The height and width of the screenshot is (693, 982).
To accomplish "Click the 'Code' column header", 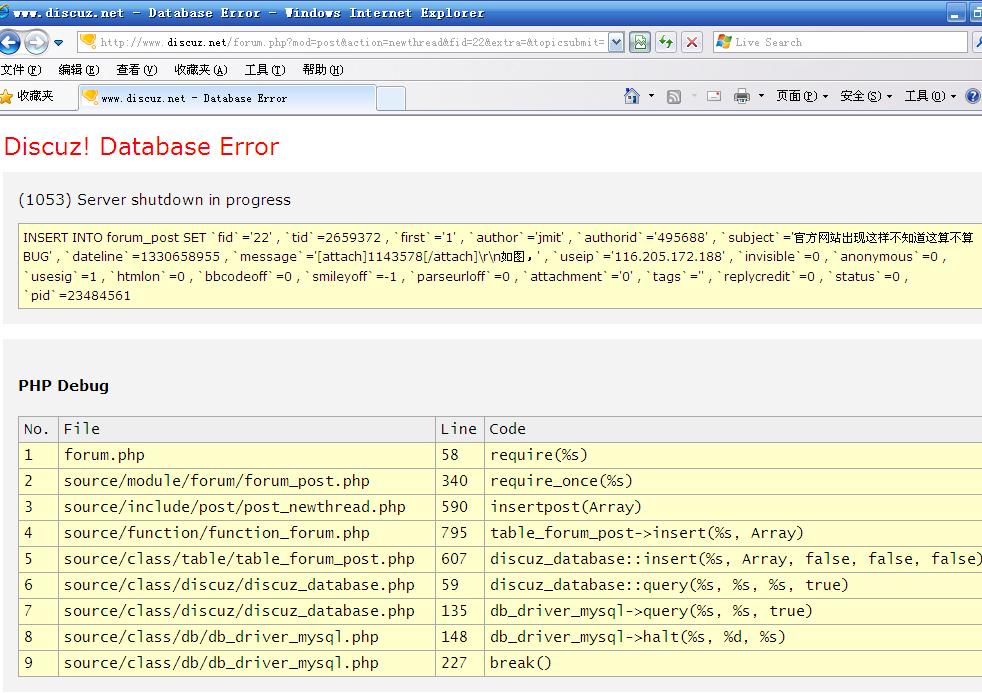I will 733,429.
